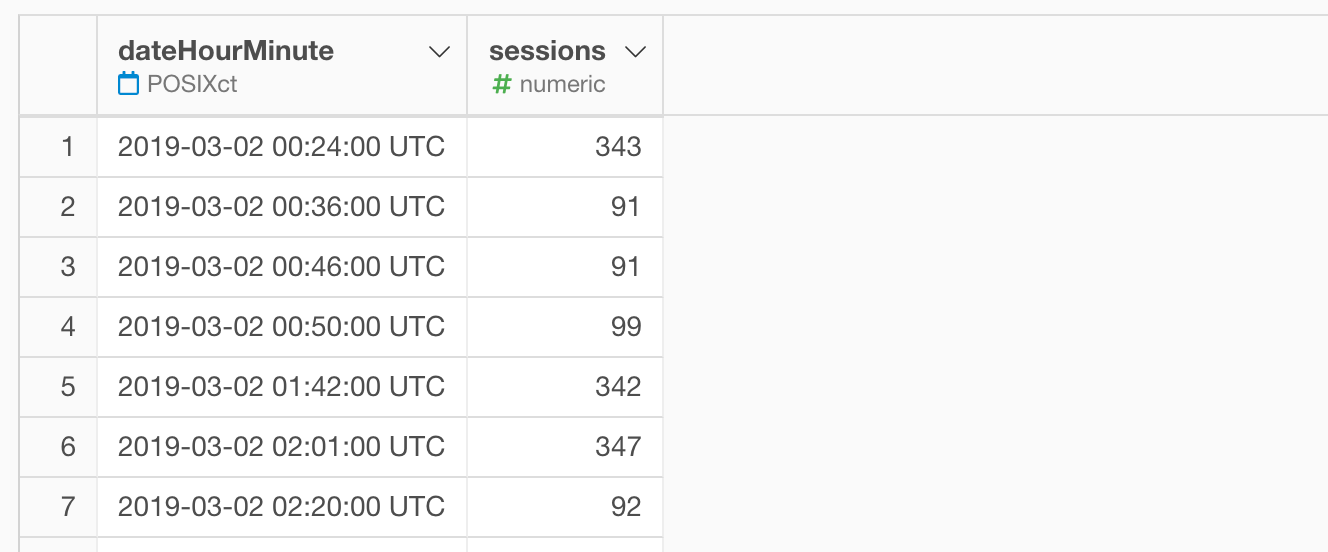Screen dimensions: 1328x552
Task: Select row number 7
Action: coord(58,507)
